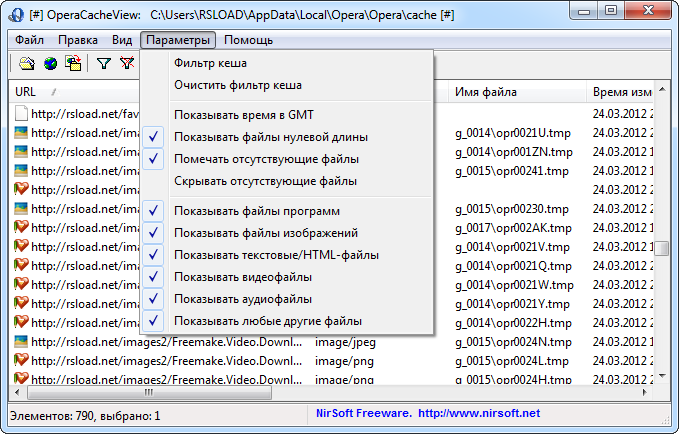
Task: Click vertical scrollbar down arrow
Action: coord(662,376)
